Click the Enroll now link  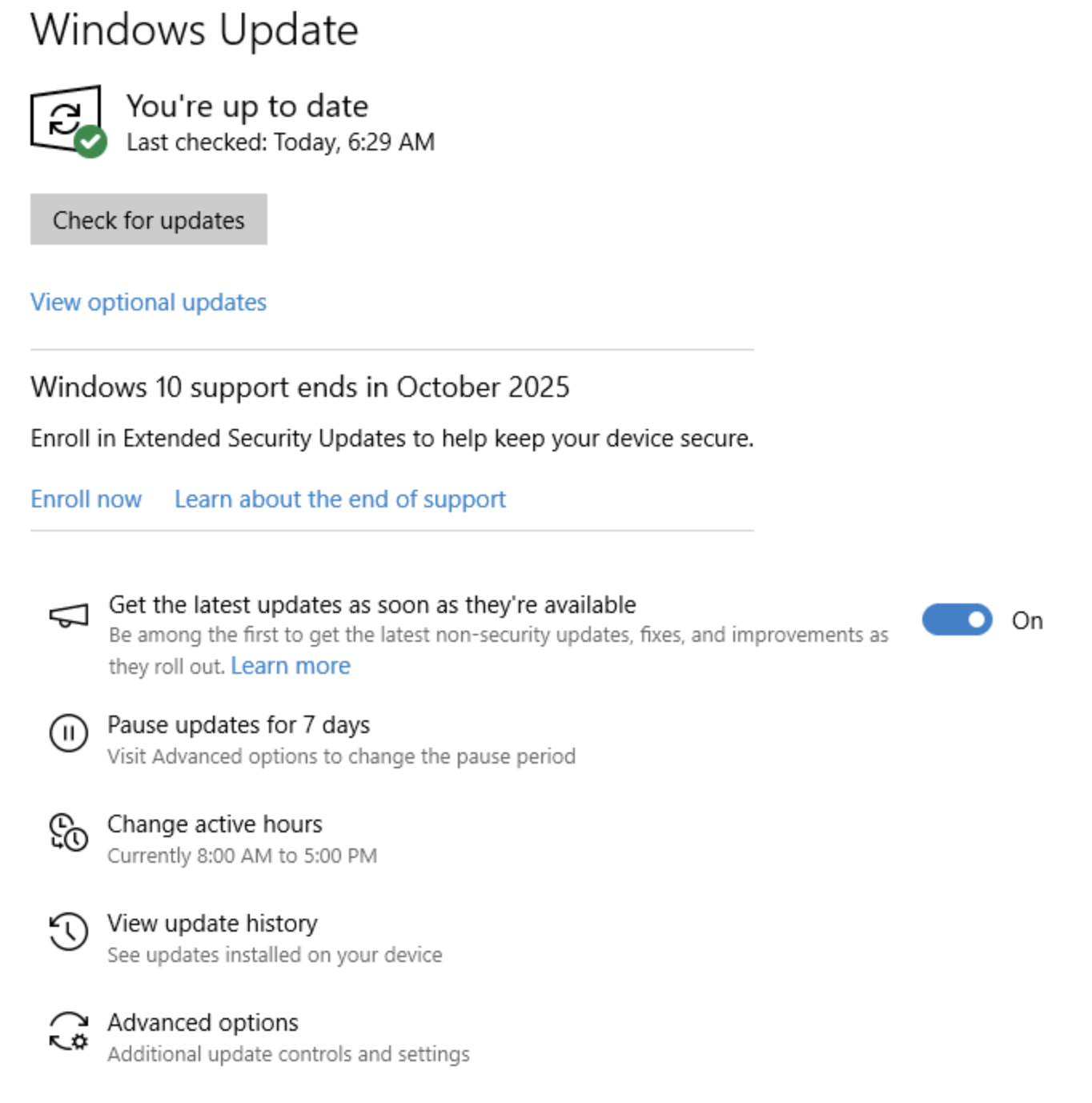pos(86,499)
